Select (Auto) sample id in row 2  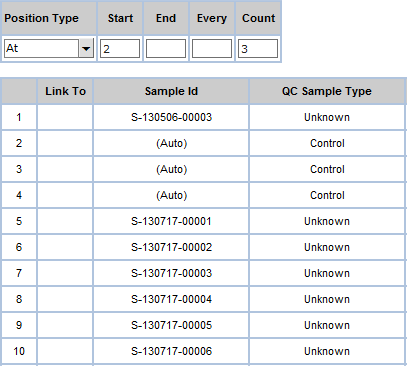click(x=171, y=143)
